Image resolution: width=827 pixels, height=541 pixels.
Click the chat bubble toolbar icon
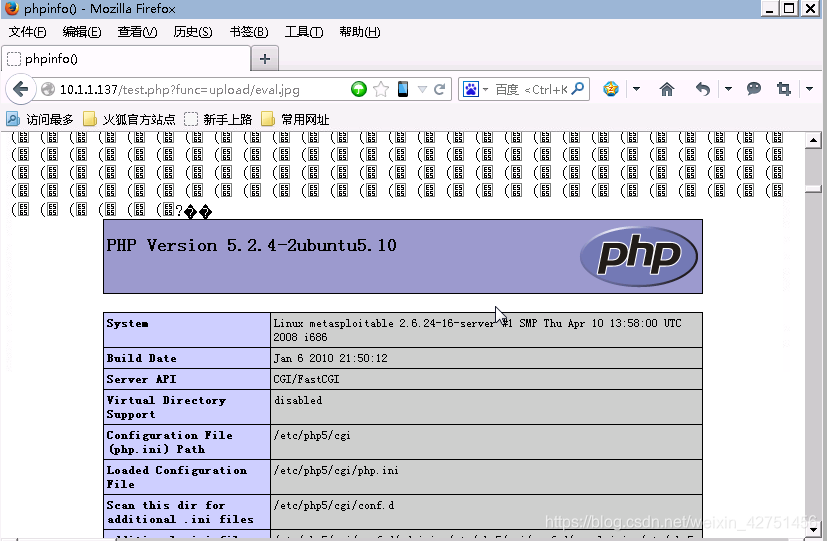[x=754, y=89]
